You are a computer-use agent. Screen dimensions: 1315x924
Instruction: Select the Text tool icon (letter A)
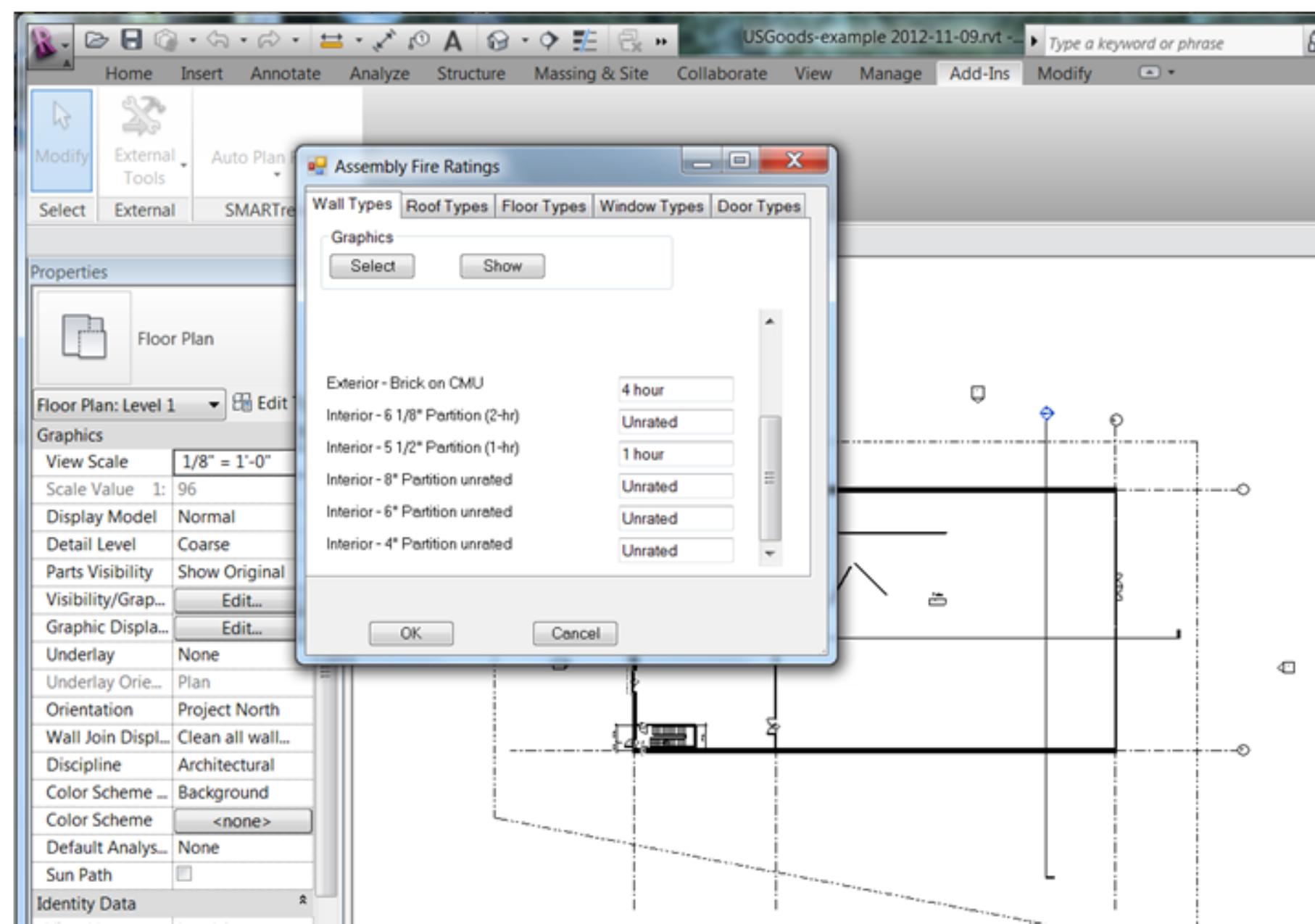pyautogui.click(x=453, y=41)
